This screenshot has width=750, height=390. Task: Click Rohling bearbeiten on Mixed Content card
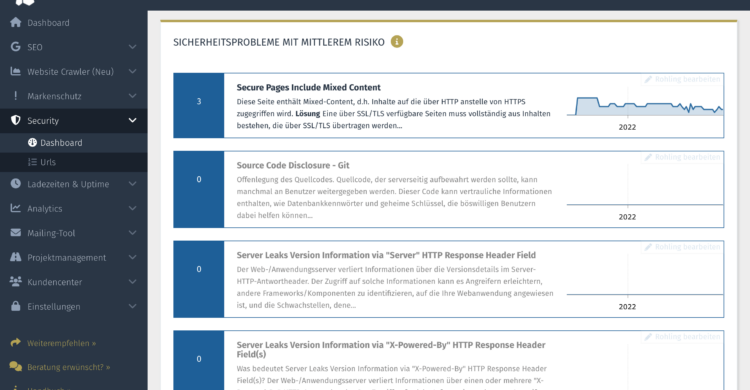click(x=682, y=79)
